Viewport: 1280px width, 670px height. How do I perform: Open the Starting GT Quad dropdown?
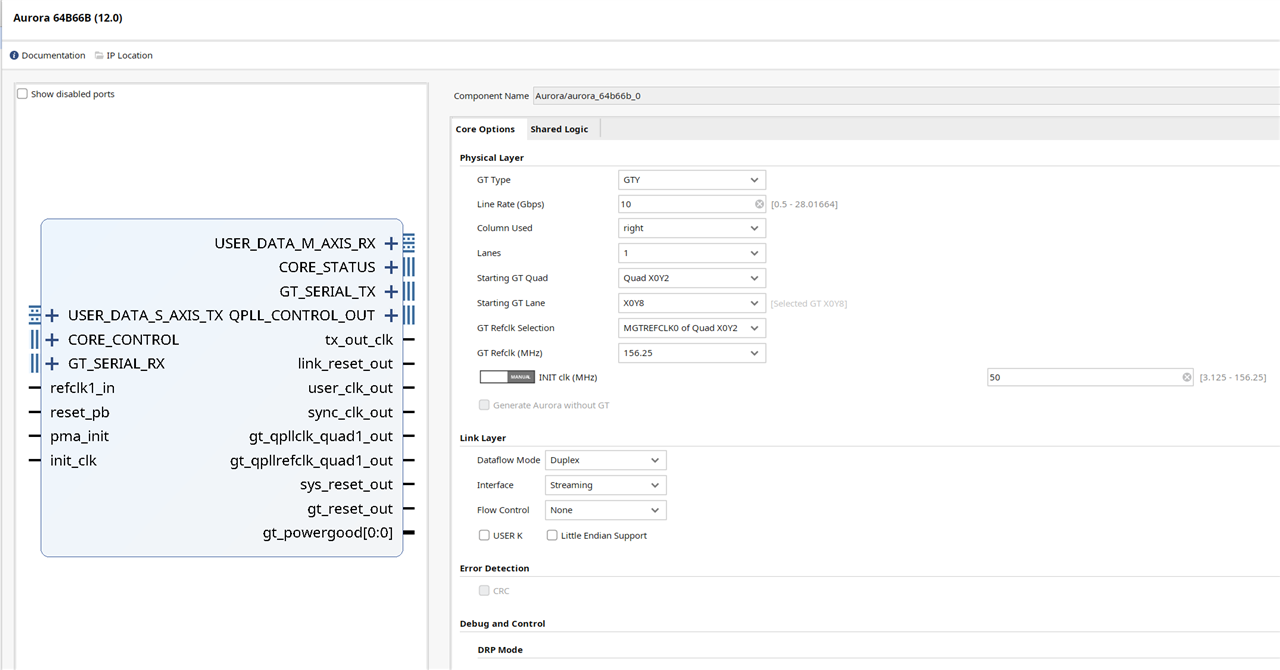click(692, 278)
